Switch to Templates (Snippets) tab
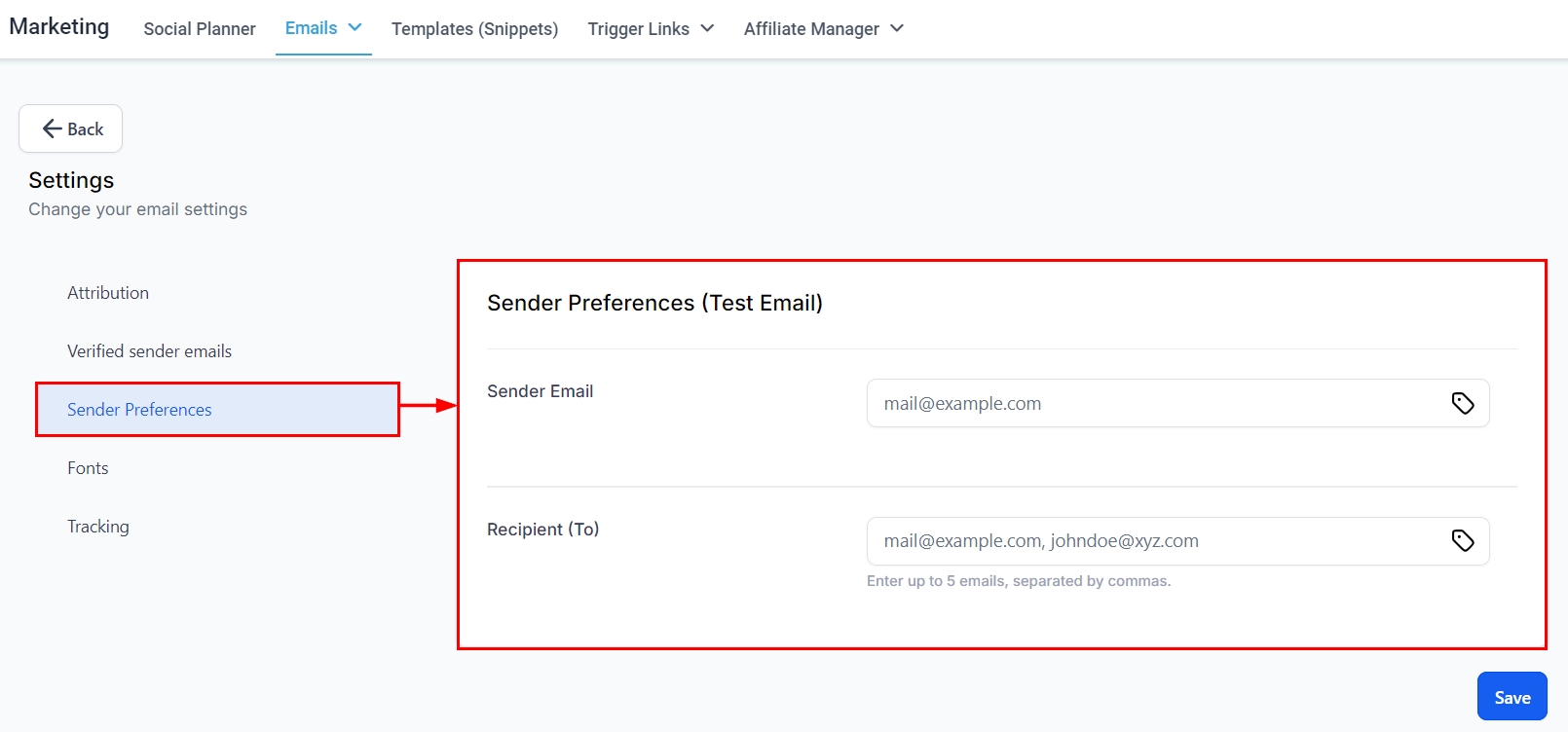 tap(474, 29)
